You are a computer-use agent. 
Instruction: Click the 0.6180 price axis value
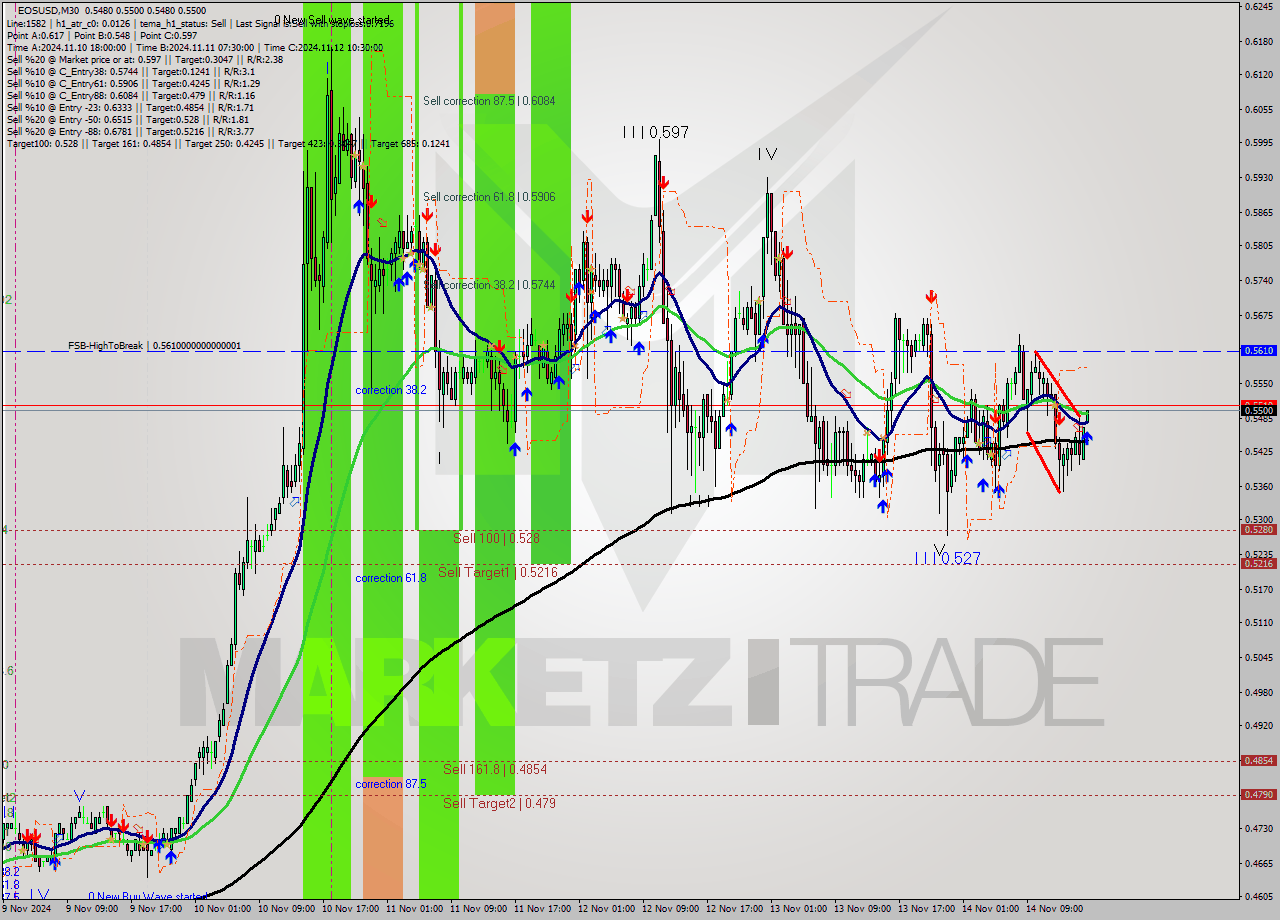coord(1258,41)
